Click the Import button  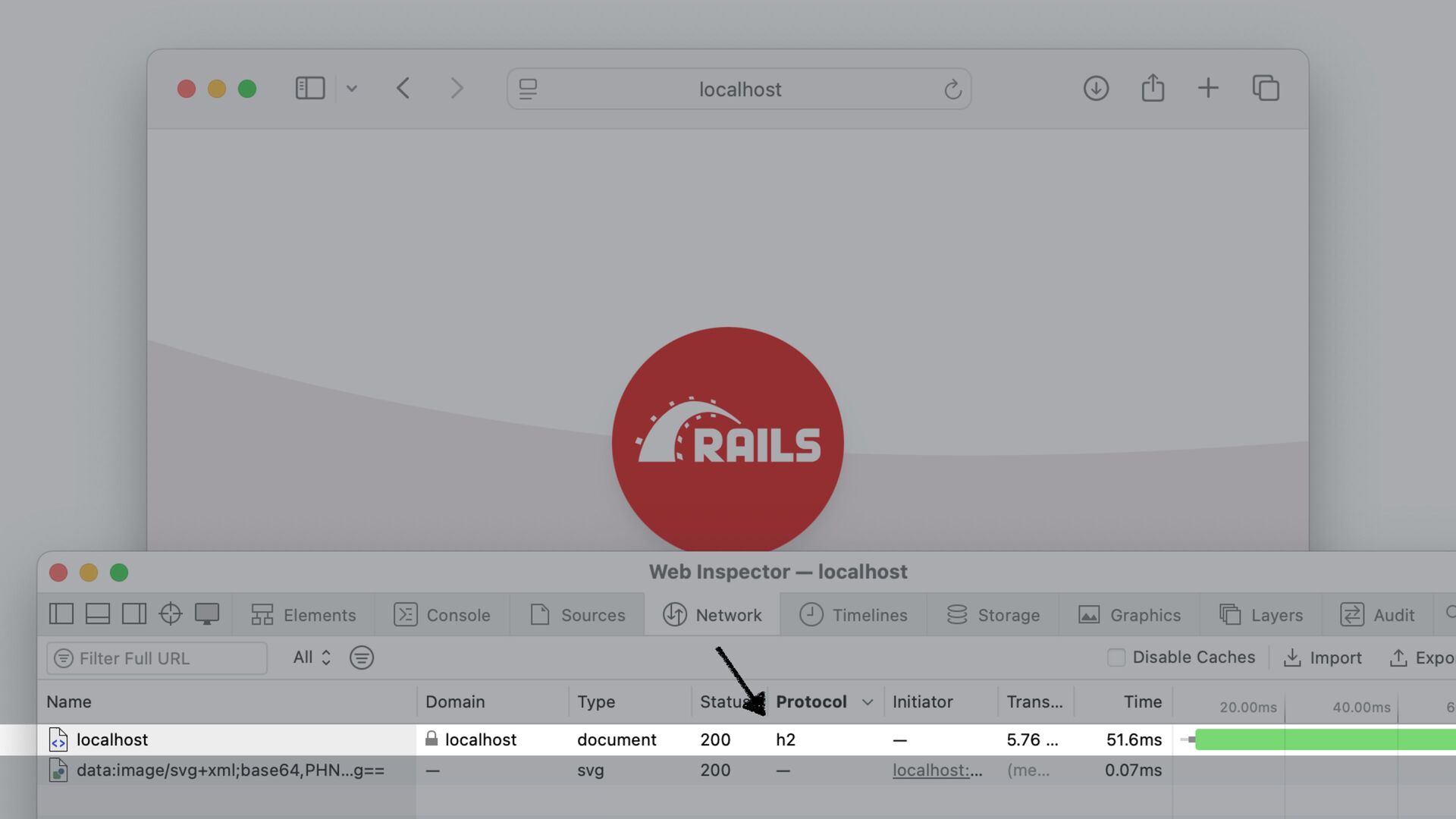click(1322, 658)
